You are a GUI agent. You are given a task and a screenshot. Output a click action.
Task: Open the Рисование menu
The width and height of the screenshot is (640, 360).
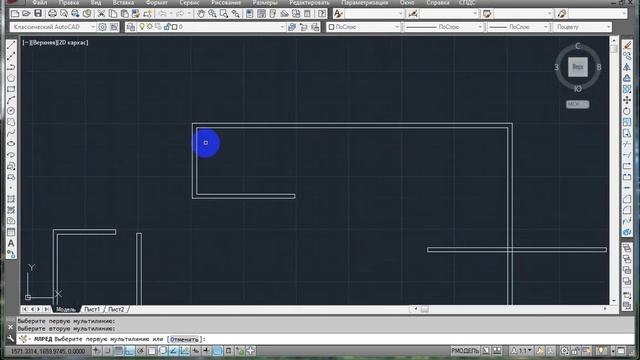pyautogui.click(x=226, y=2)
